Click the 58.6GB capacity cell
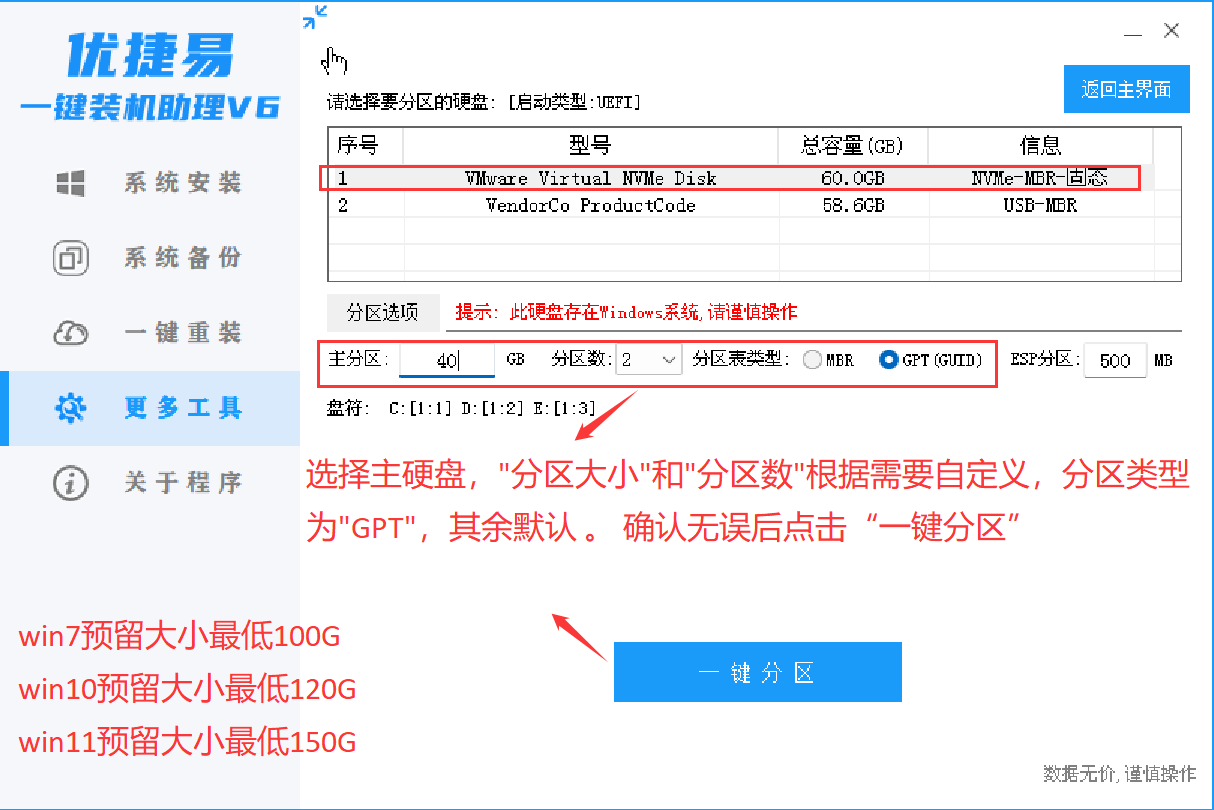The width and height of the screenshot is (1214, 810). pyautogui.click(x=853, y=205)
